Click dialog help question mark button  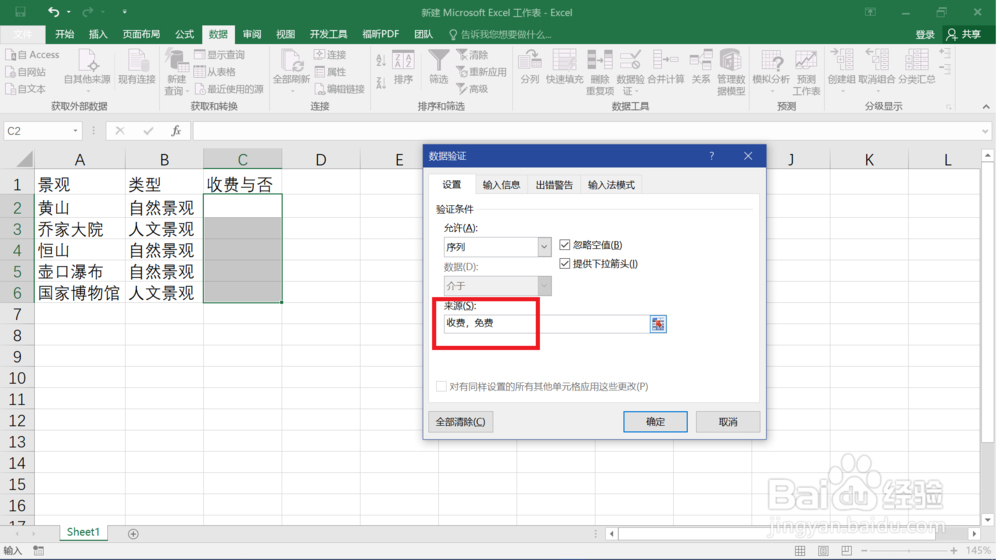[x=712, y=156]
